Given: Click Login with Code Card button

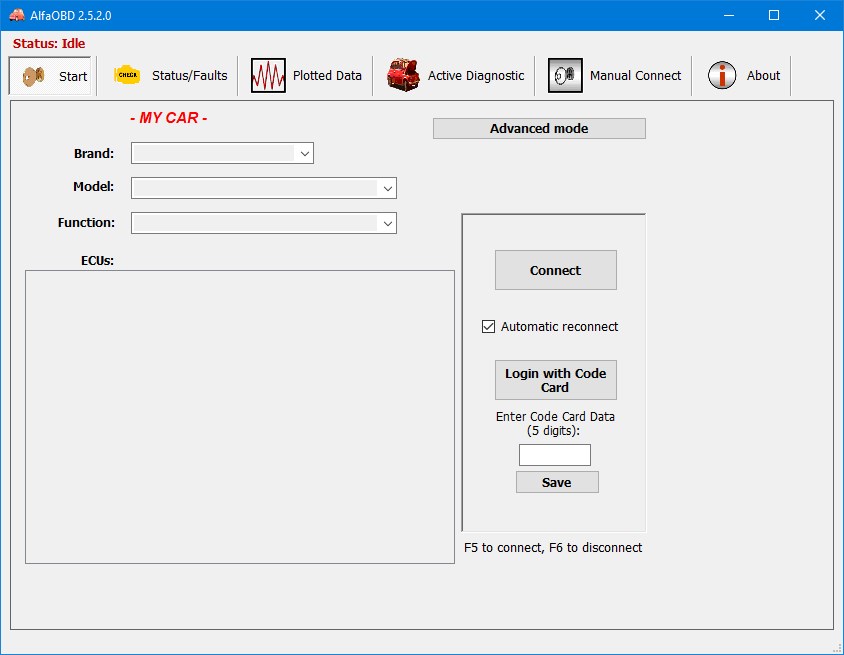Looking at the screenshot, I should (x=555, y=380).
